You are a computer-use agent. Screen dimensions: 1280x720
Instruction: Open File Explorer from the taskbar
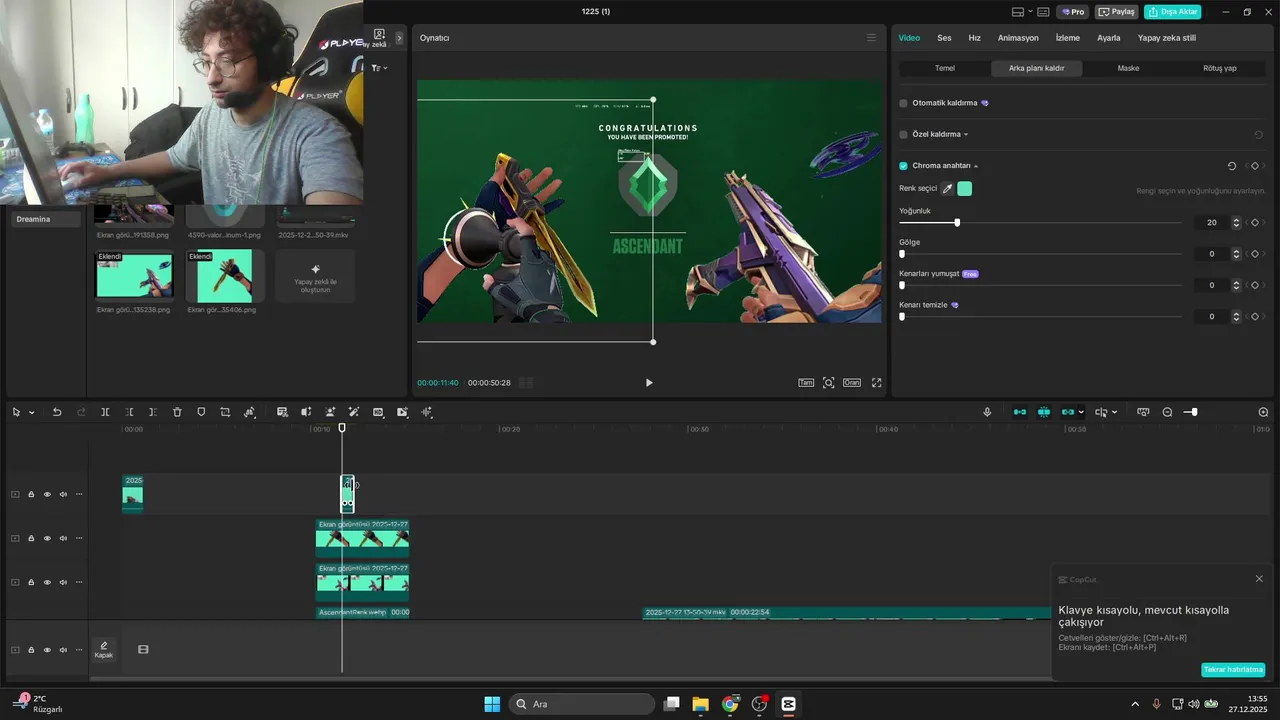pos(700,704)
